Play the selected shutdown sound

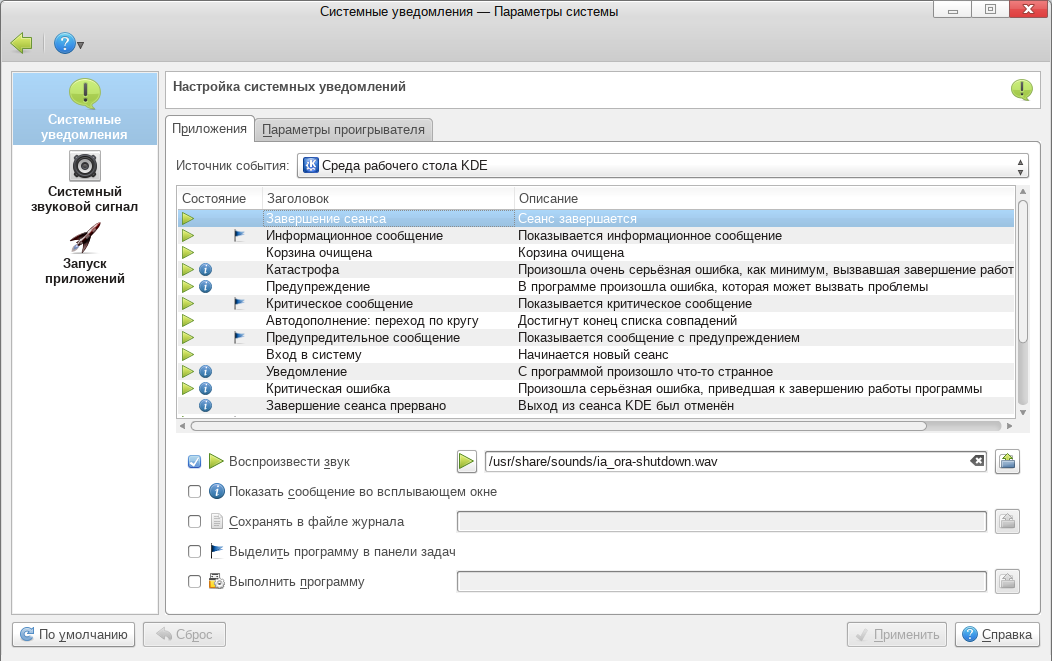point(466,462)
